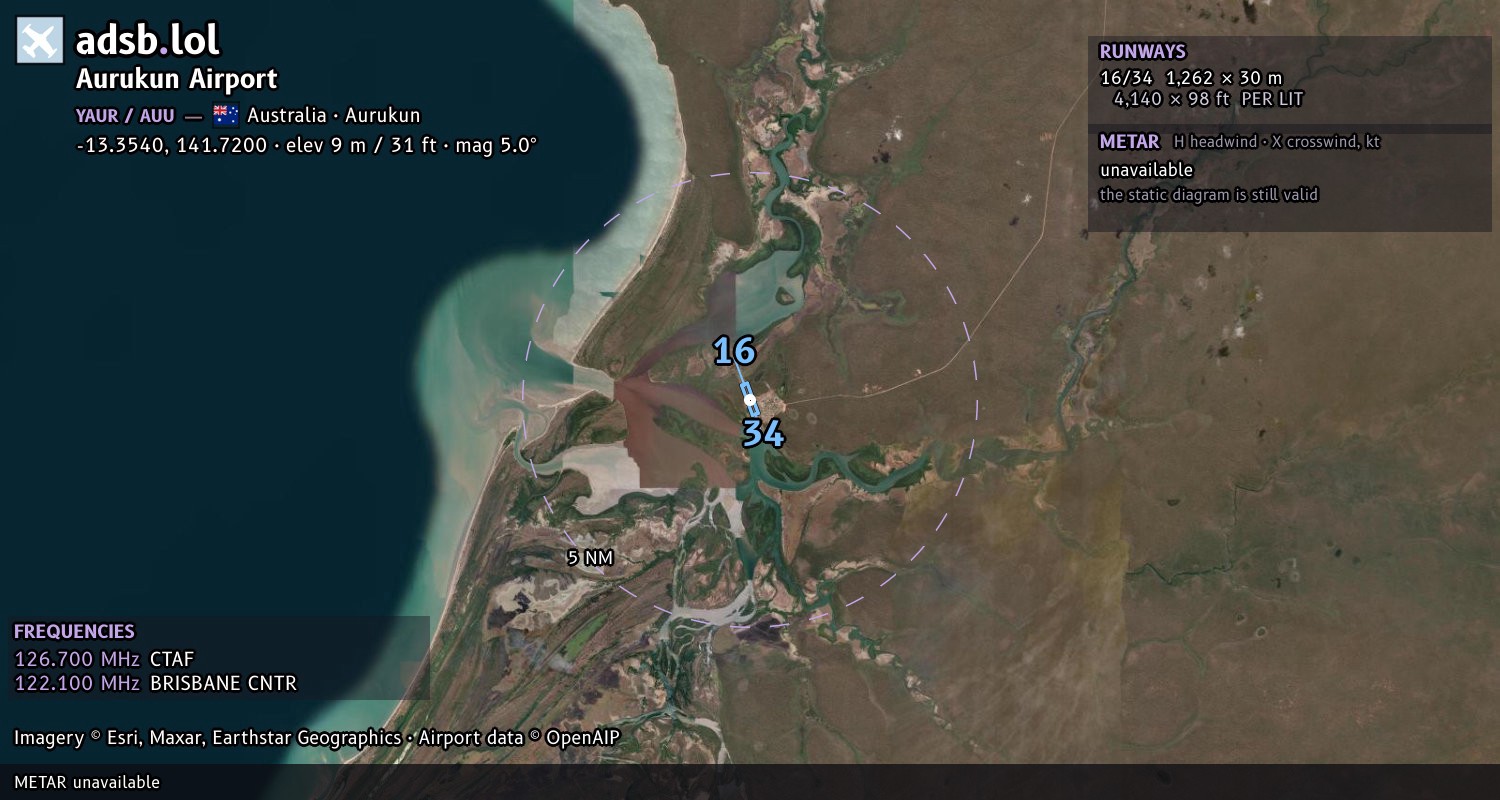Click the imagery attribution Esri, Maxar text

(x=317, y=738)
